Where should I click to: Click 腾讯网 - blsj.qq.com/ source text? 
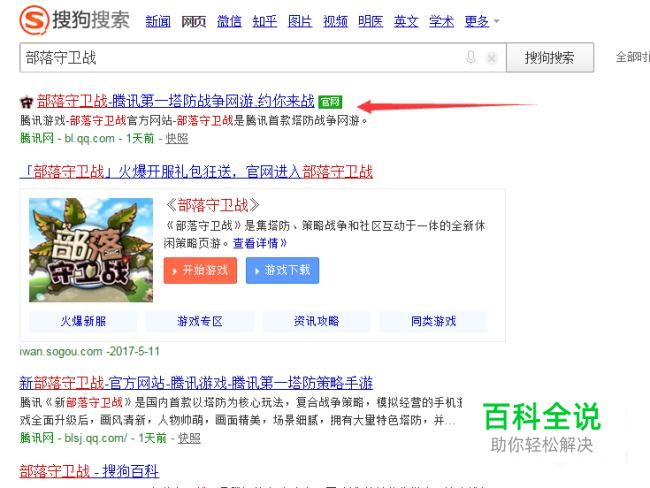pyautogui.click(x=74, y=438)
